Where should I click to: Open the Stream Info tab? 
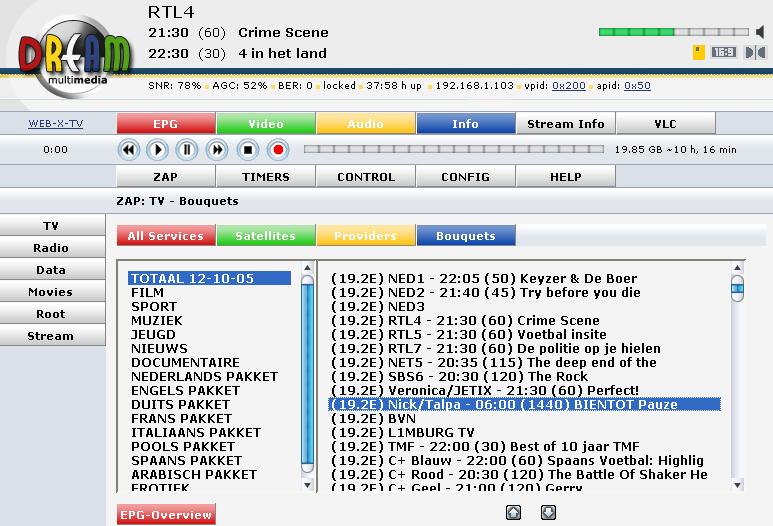click(x=565, y=124)
